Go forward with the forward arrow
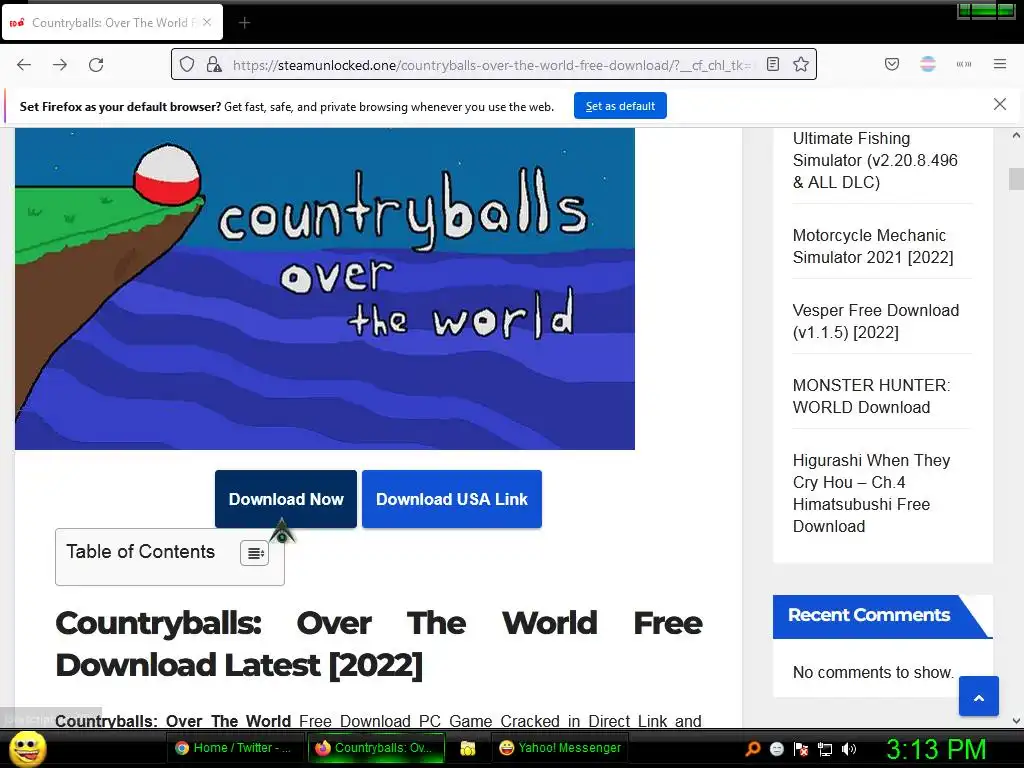Screen dimensions: 1024x768 (60, 65)
